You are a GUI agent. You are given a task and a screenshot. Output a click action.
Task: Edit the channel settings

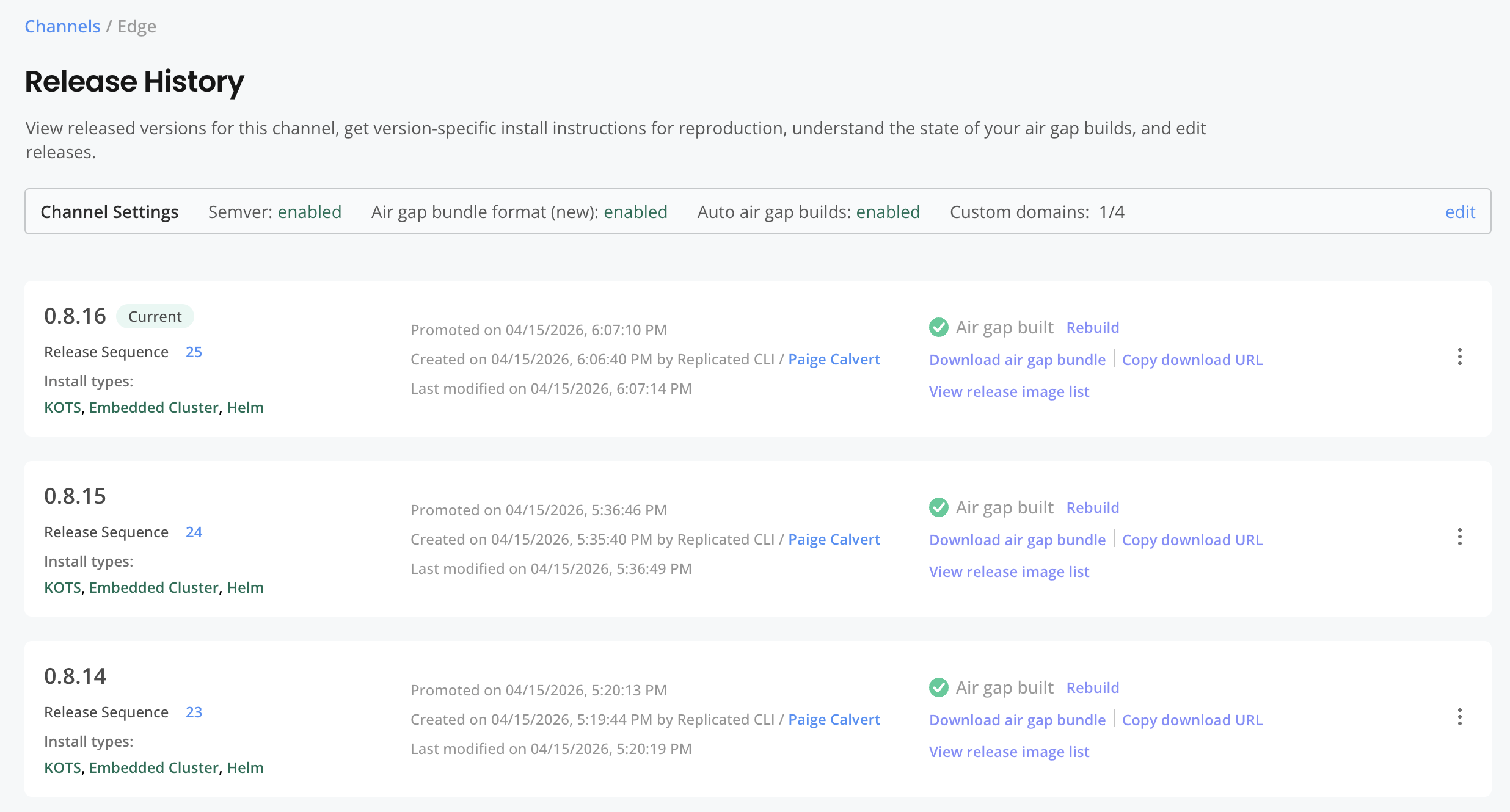1460,212
